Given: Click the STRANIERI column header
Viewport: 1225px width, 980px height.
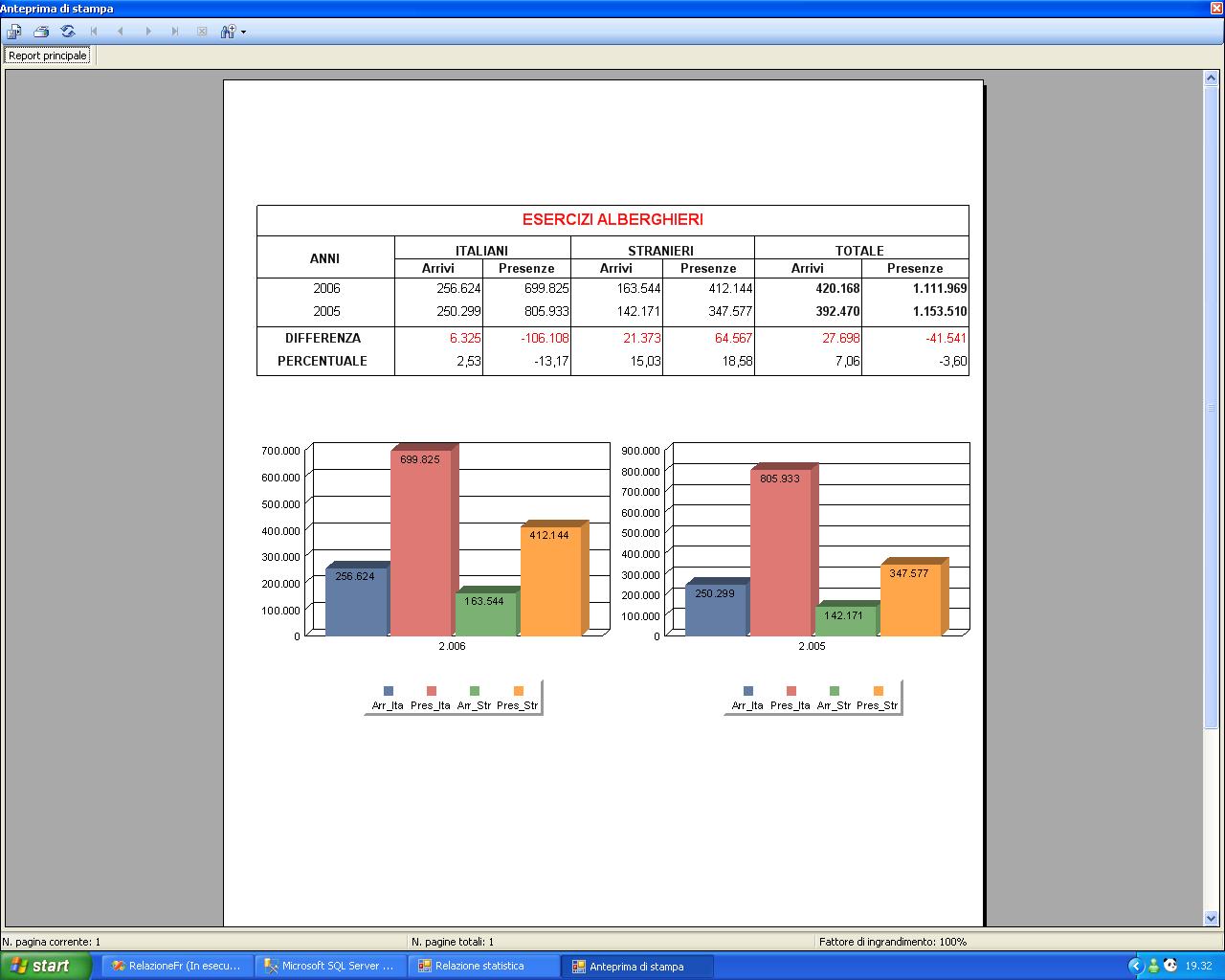Looking at the screenshot, I should coord(661,251).
